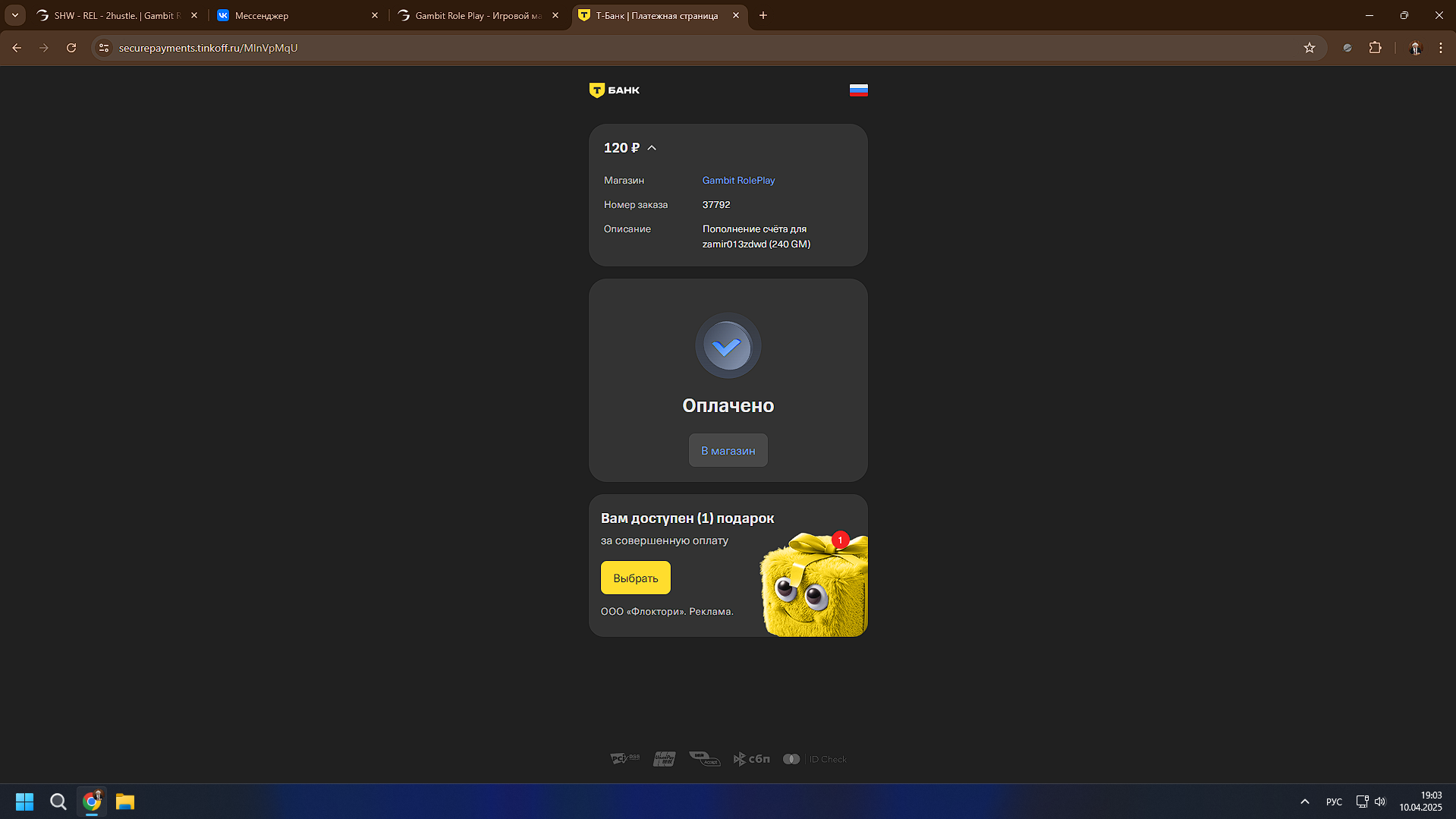
Task: Expand tab search dropdown arrow
Action: pyautogui.click(x=15, y=15)
